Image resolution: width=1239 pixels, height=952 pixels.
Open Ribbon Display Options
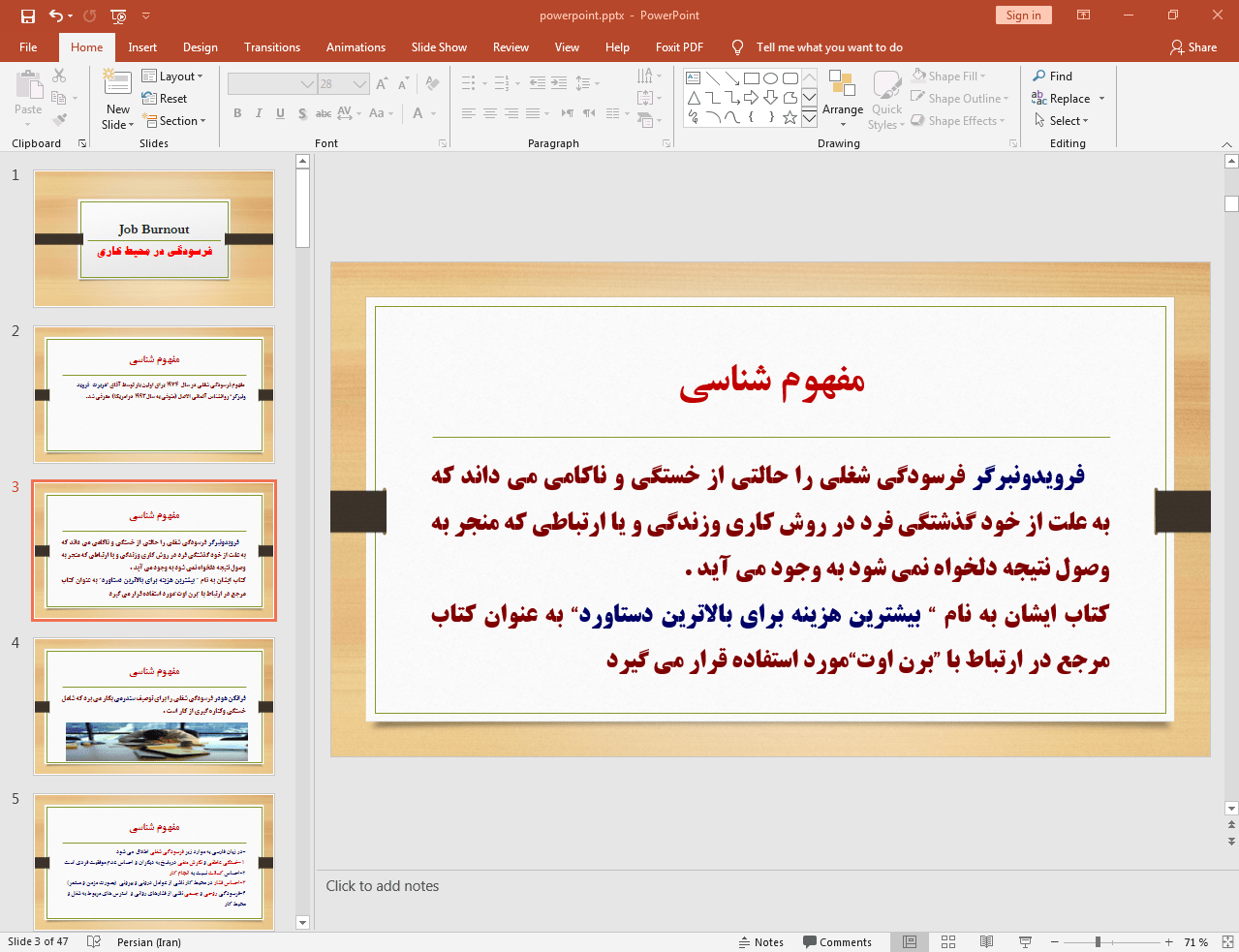1084,15
